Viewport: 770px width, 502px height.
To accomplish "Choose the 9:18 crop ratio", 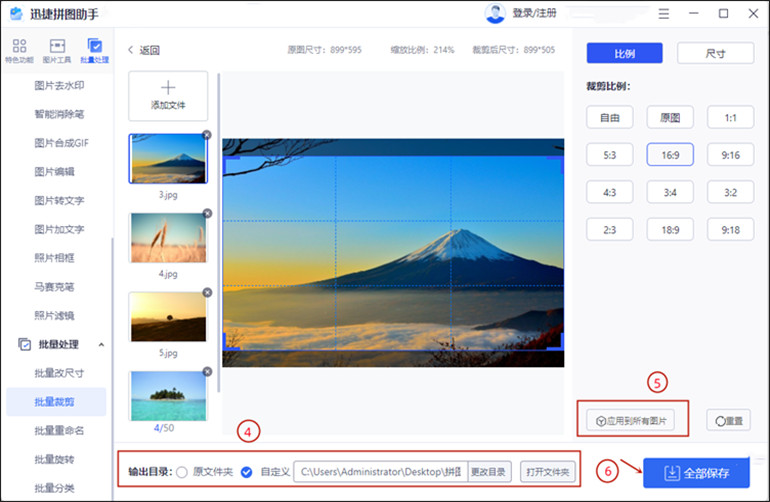I will 730,229.
